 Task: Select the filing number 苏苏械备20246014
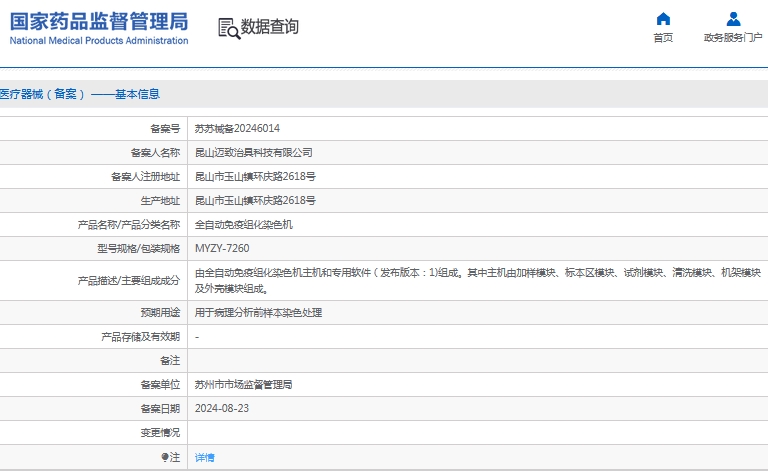tap(237, 129)
